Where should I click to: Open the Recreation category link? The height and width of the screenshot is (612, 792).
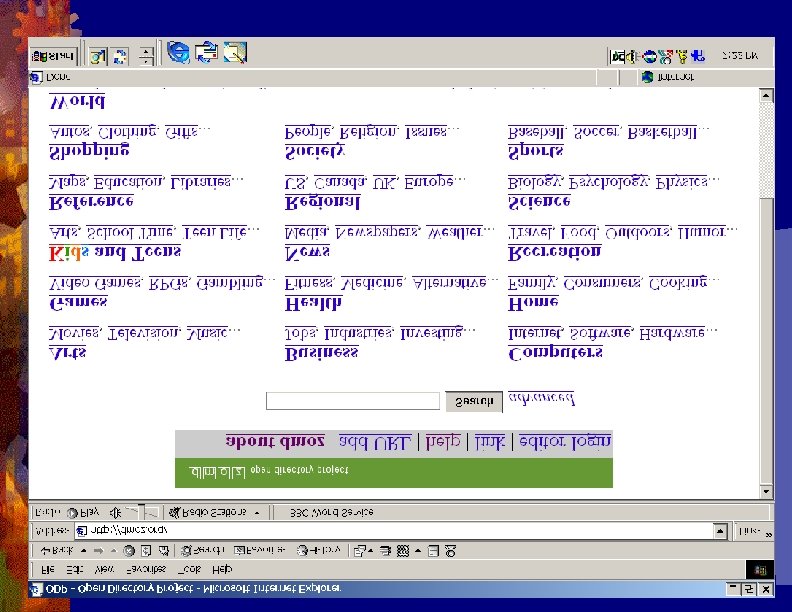click(x=555, y=252)
